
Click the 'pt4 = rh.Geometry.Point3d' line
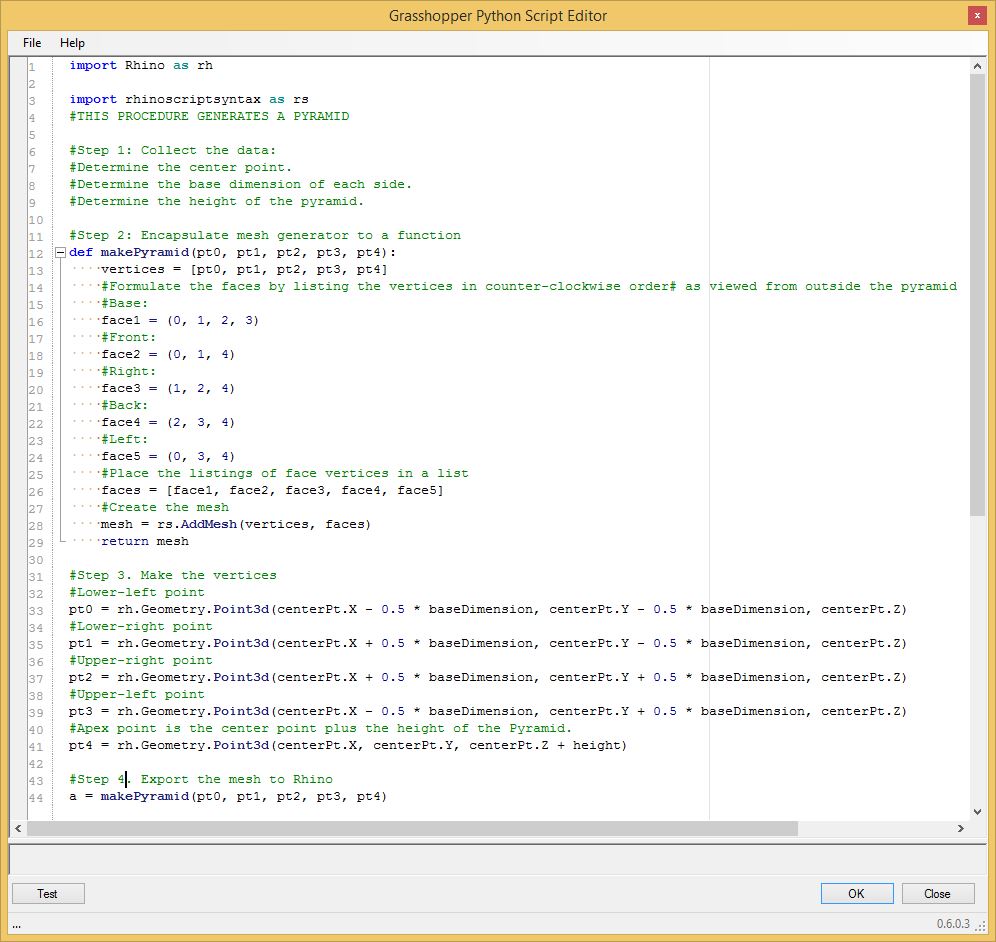[x=348, y=746]
